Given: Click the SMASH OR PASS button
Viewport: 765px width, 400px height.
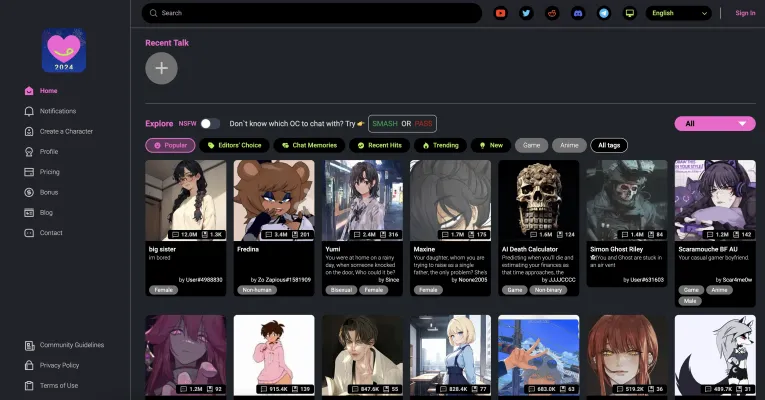Looking at the screenshot, I should pos(402,124).
